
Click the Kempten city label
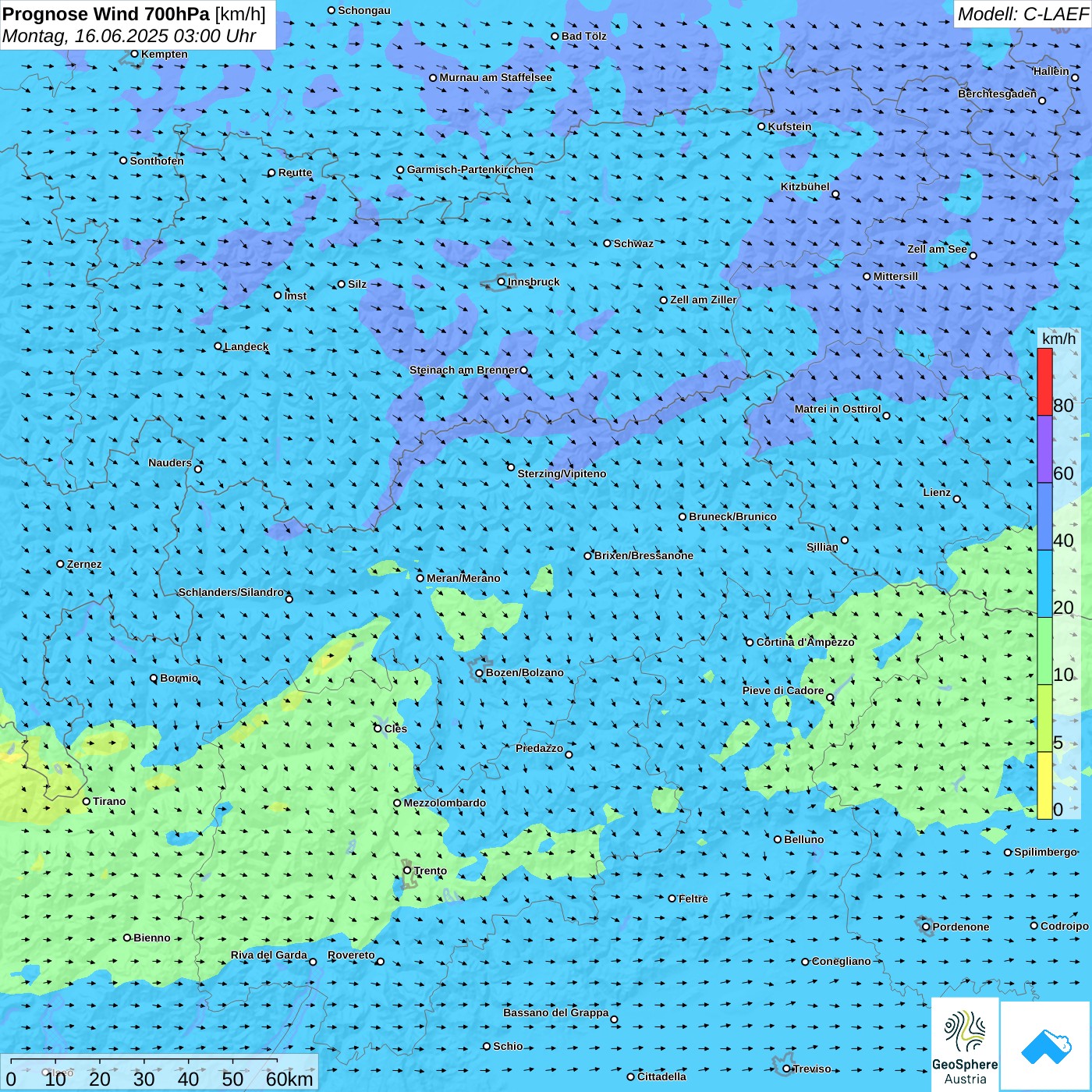point(165,54)
